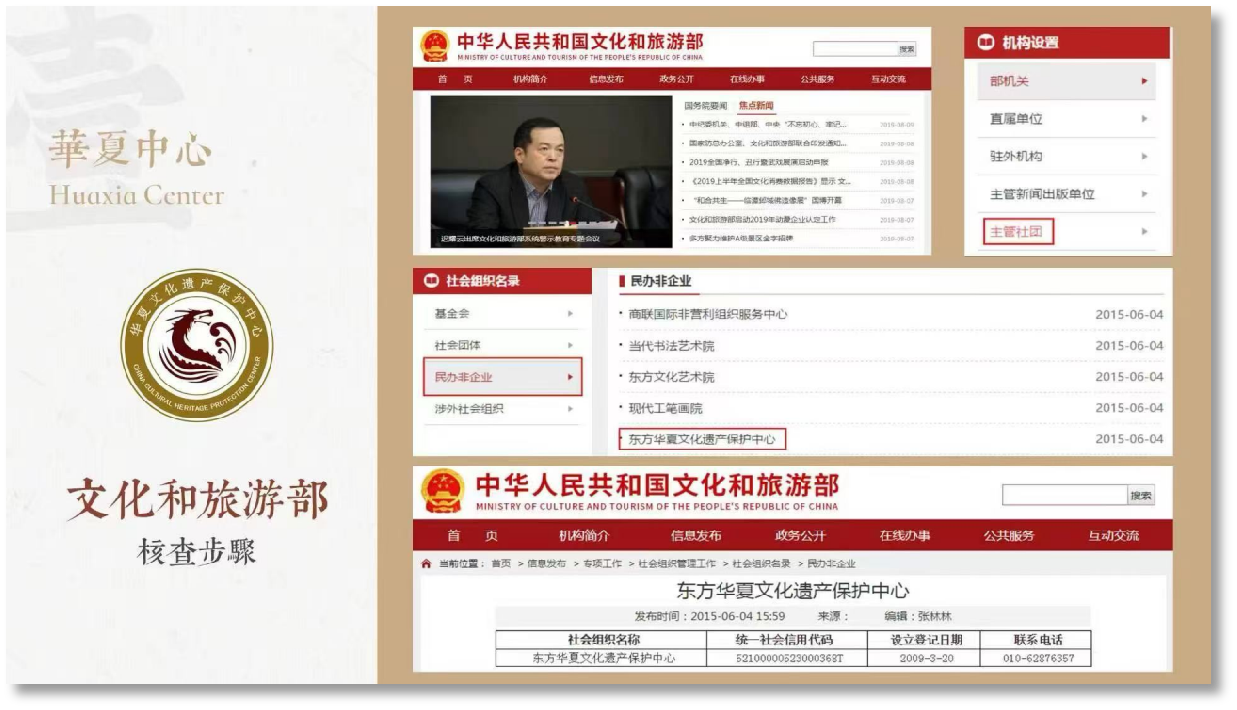Open 现代工笔画院 in the list
The width and height of the screenshot is (1237, 710).
pos(666,408)
